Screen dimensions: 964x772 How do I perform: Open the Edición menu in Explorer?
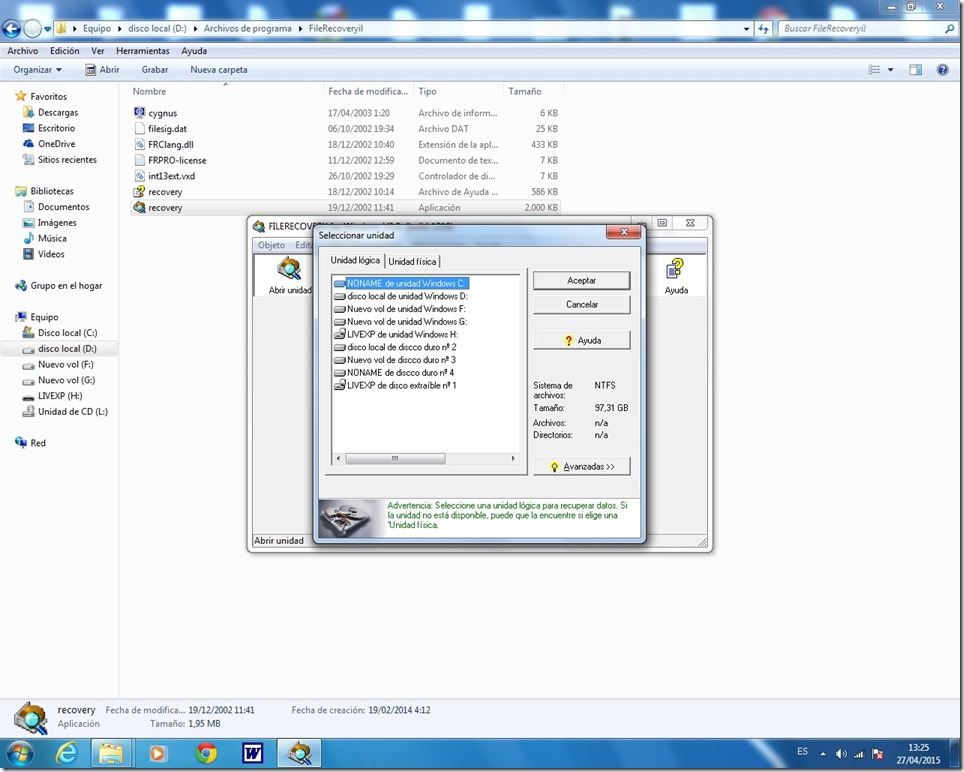(x=65, y=51)
